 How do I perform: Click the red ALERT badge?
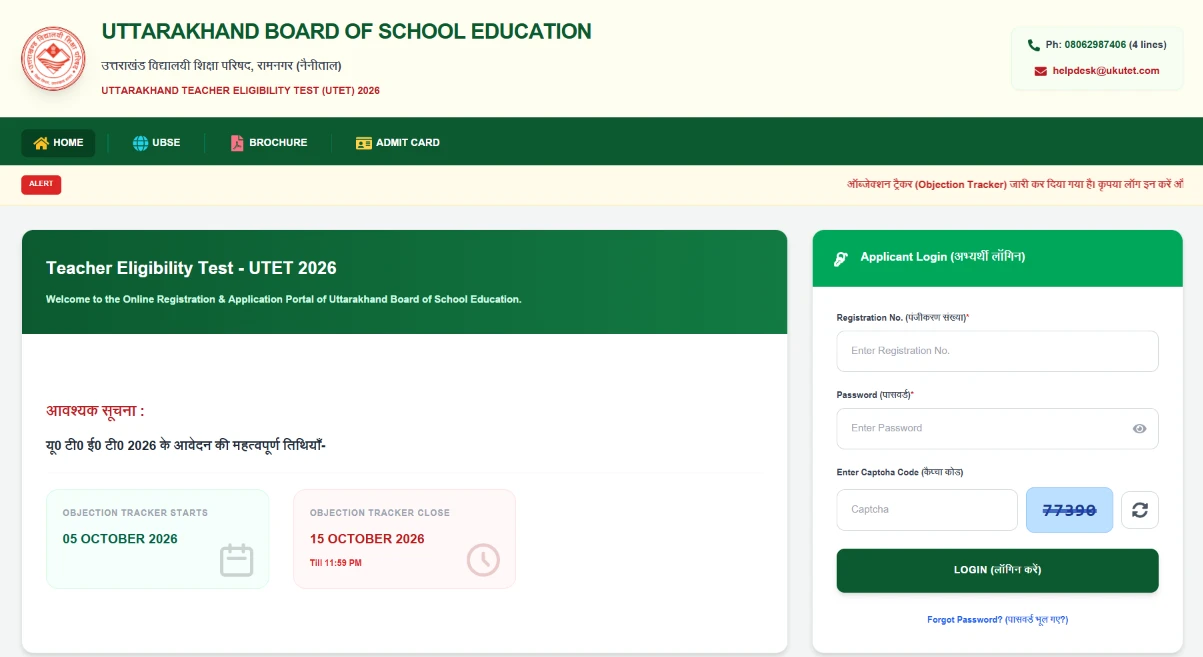coord(41,184)
